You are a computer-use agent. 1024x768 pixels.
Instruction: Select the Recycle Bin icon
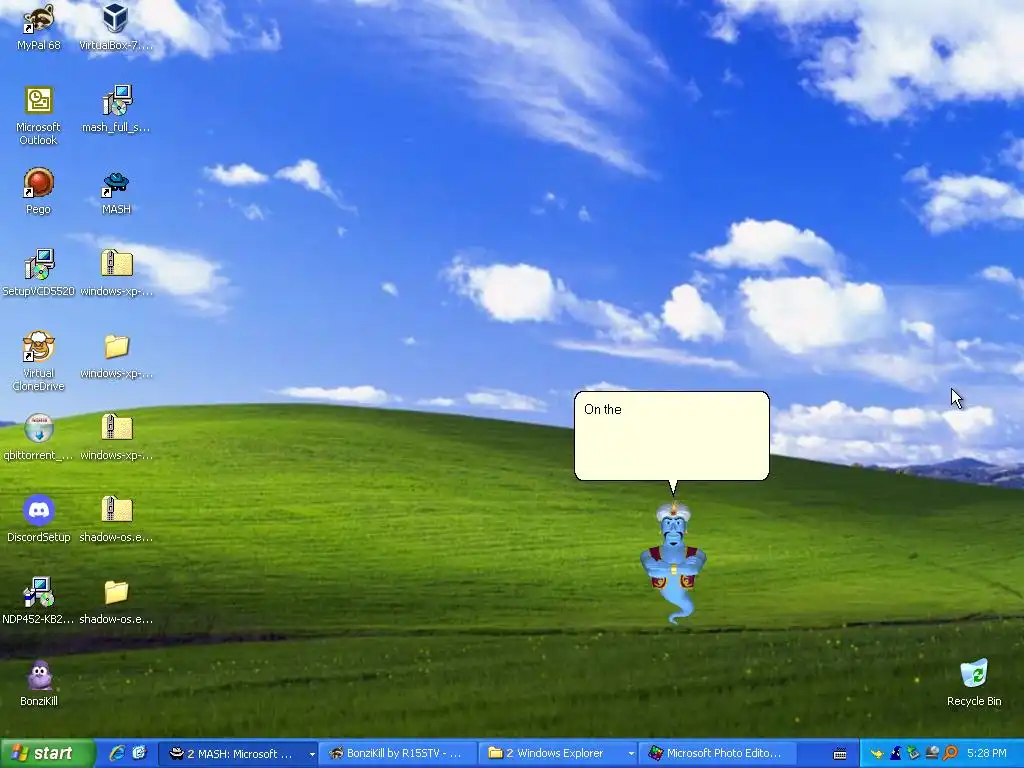pyautogui.click(x=974, y=683)
